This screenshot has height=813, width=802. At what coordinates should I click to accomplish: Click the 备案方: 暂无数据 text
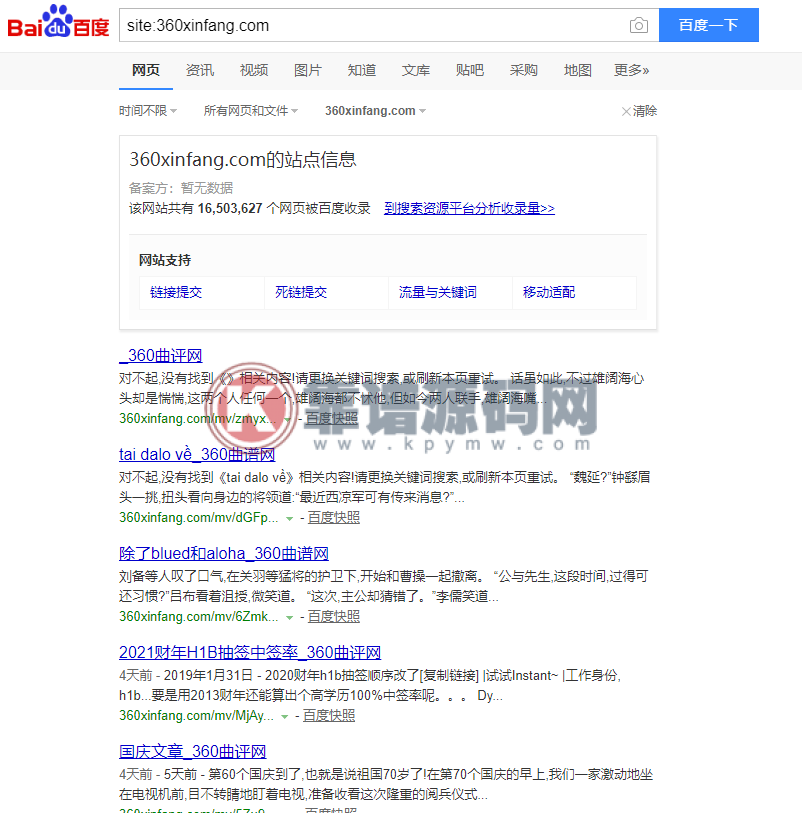[x=181, y=188]
